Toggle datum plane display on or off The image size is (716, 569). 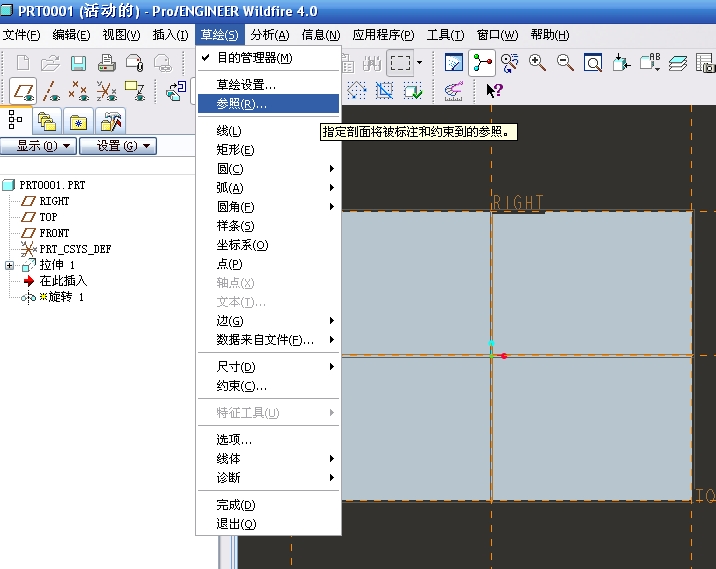[23, 91]
